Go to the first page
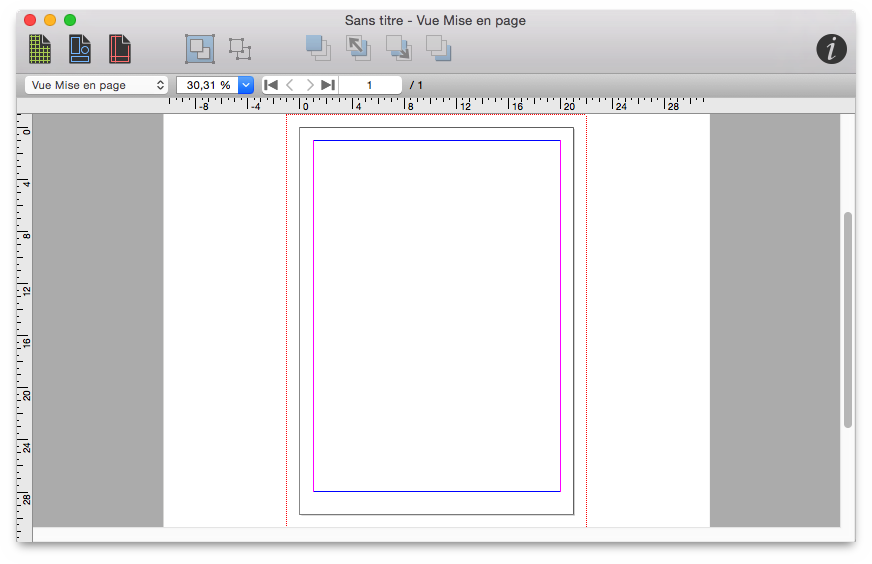Viewport: 872px width, 564px height. (x=270, y=85)
